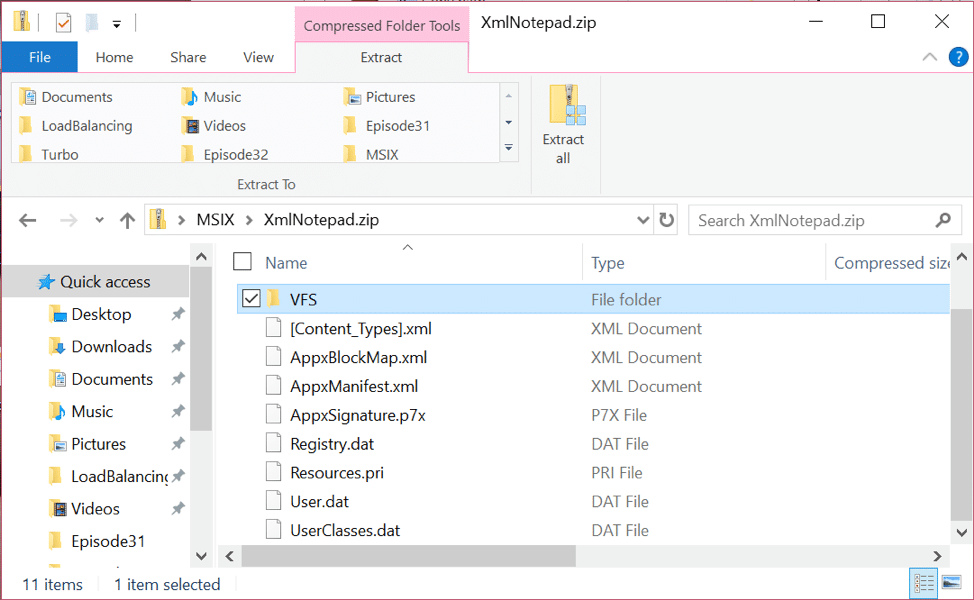The image size is (974, 600).
Task: Select the AppxManifest.xml file icon
Action: 273,386
